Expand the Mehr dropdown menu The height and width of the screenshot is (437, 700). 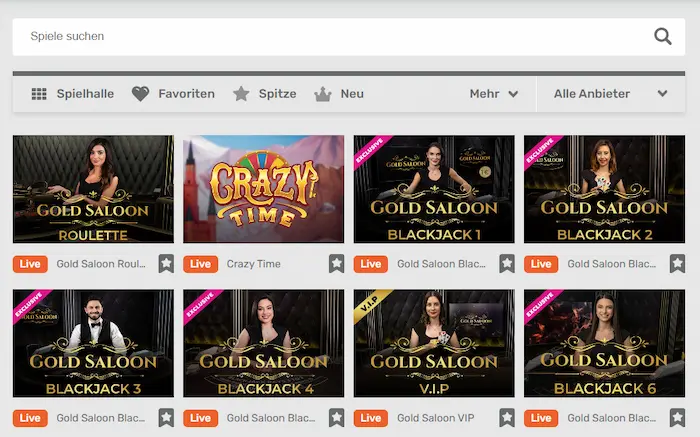pyautogui.click(x=494, y=94)
